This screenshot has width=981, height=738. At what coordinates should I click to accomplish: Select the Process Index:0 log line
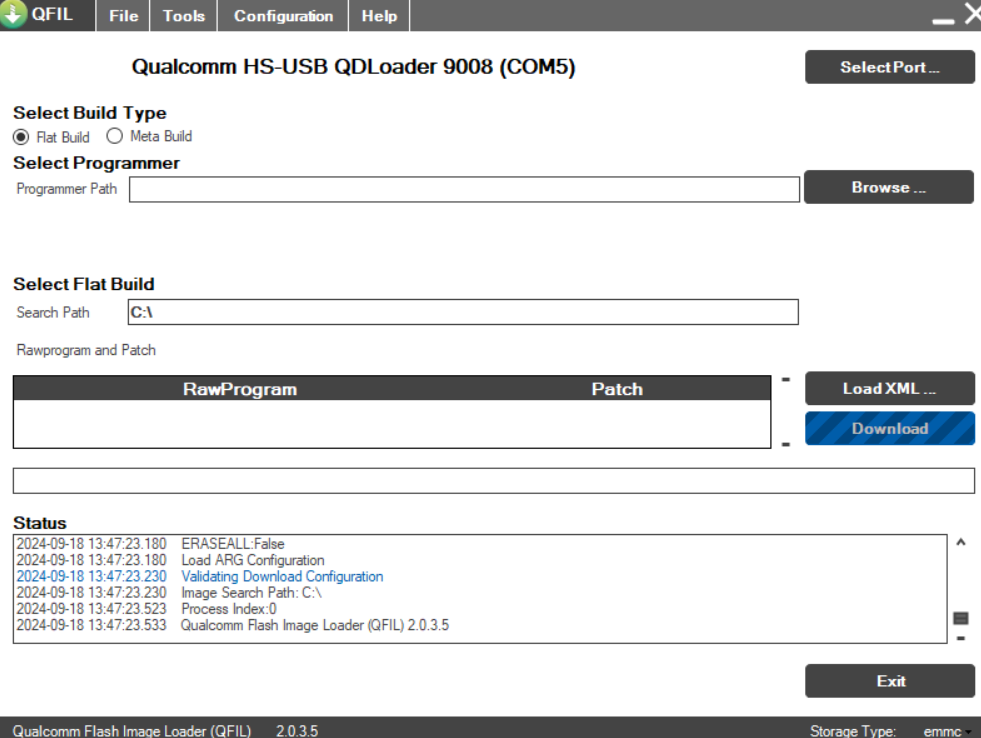(x=146, y=609)
